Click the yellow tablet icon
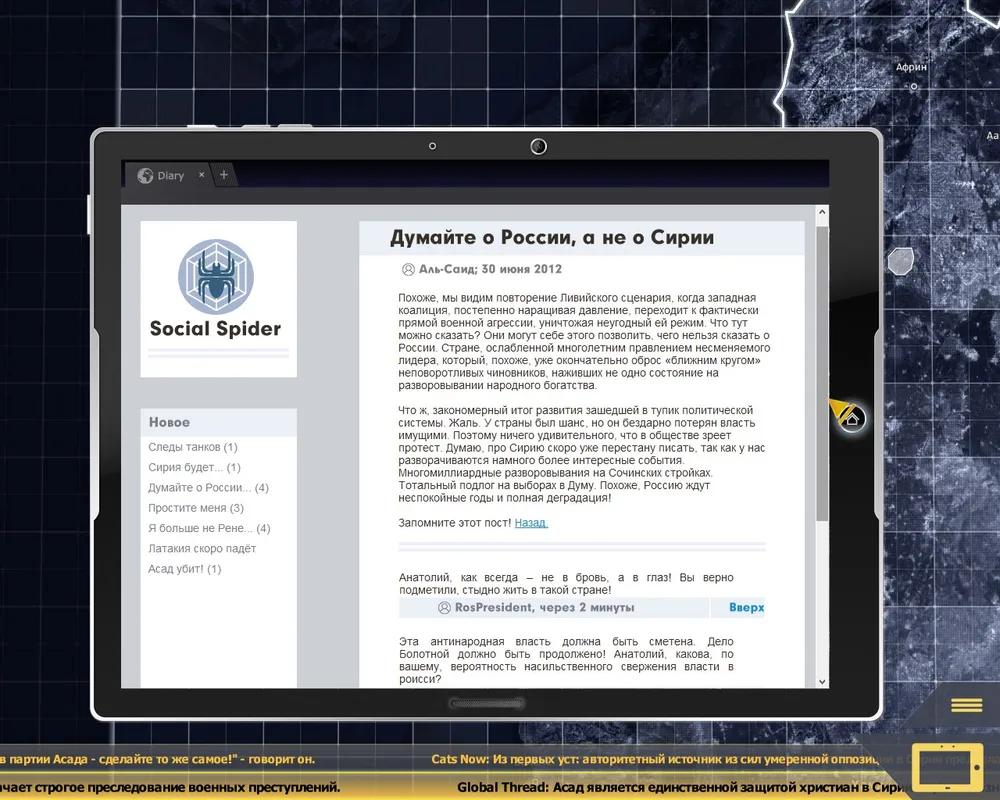The width and height of the screenshot is (1000, 800). click(x=948, y=767)
